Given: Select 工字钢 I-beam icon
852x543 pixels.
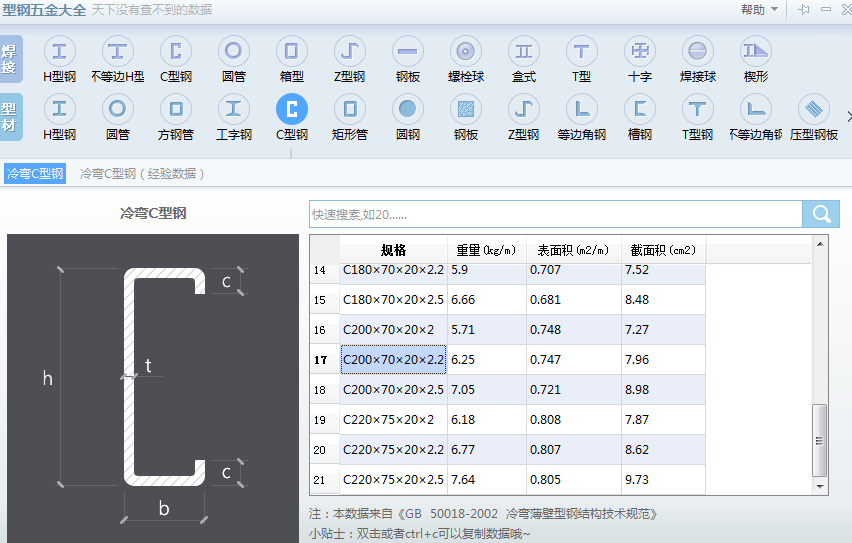Looking at the screenshot, I should [234, 109].
